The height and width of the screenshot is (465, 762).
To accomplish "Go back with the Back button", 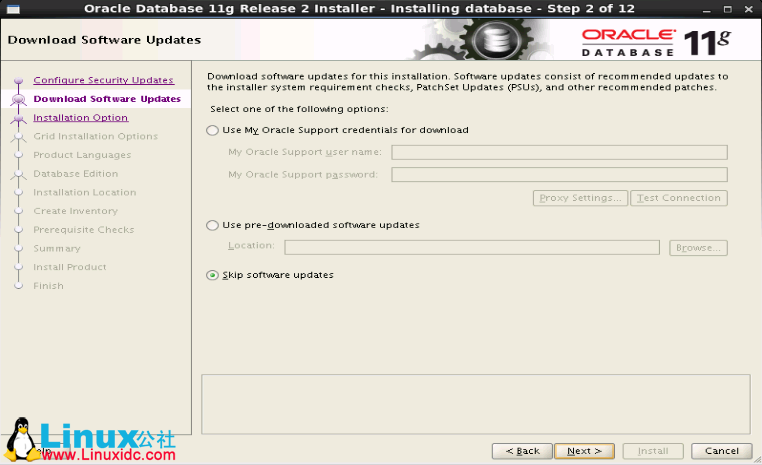I will point(522,451).
